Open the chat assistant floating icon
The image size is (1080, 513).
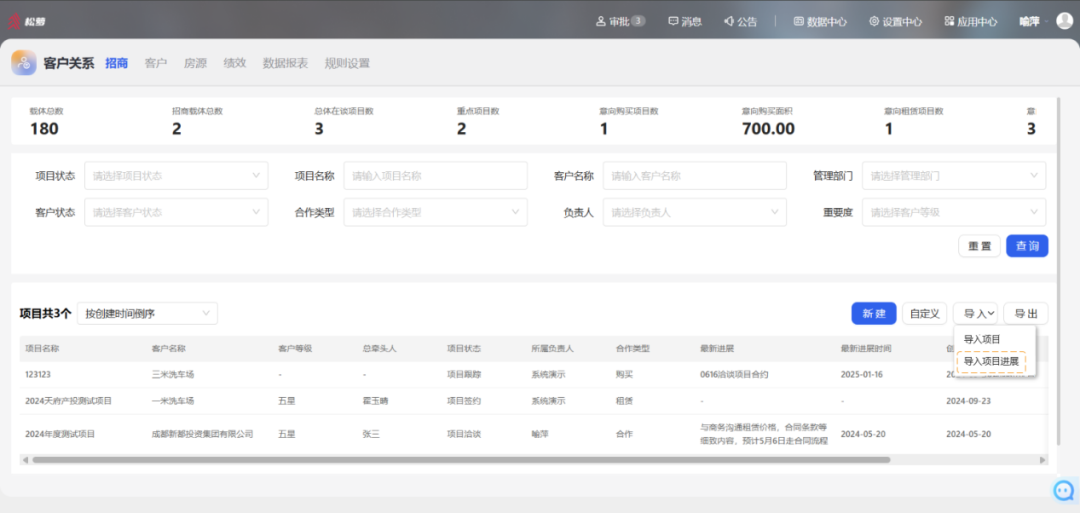(x=1063, y=490)
